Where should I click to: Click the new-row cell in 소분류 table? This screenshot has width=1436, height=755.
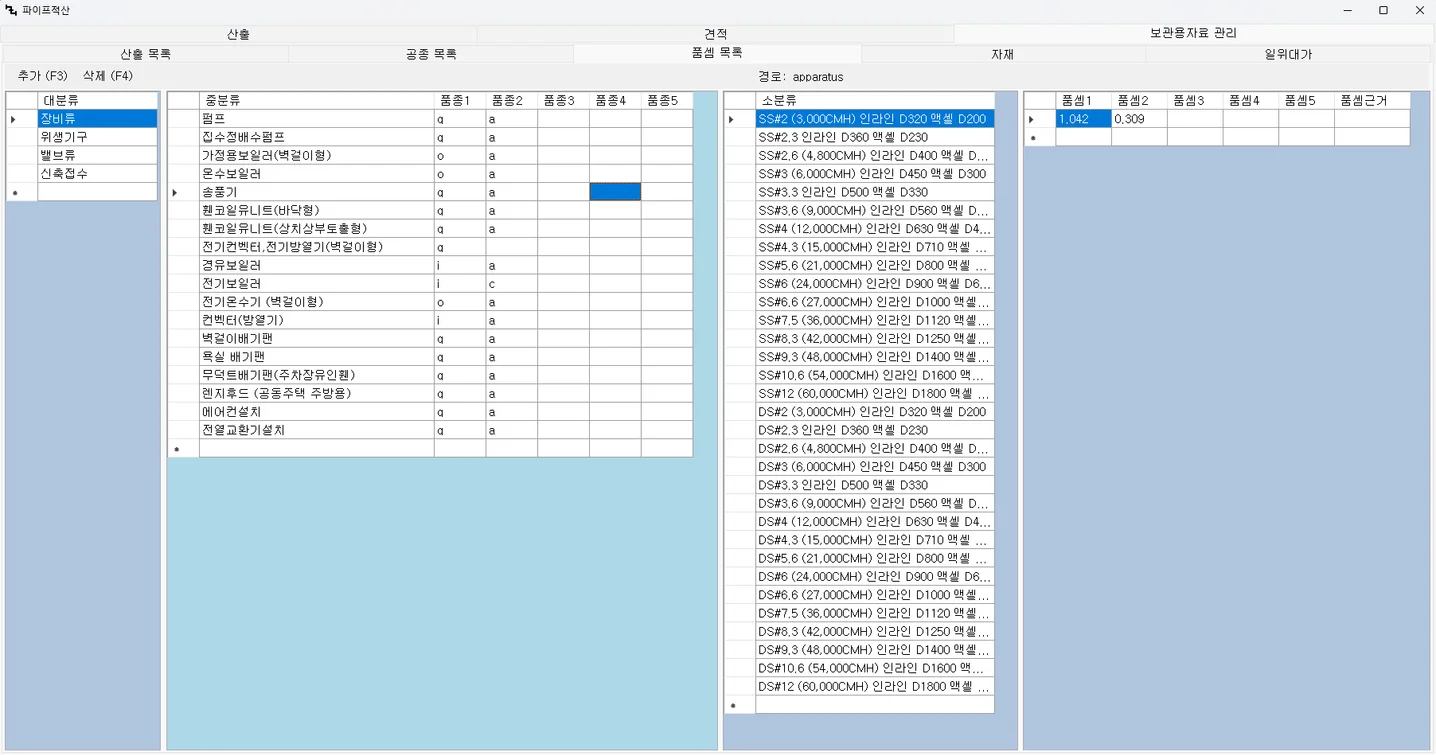[x=874, y=705]
